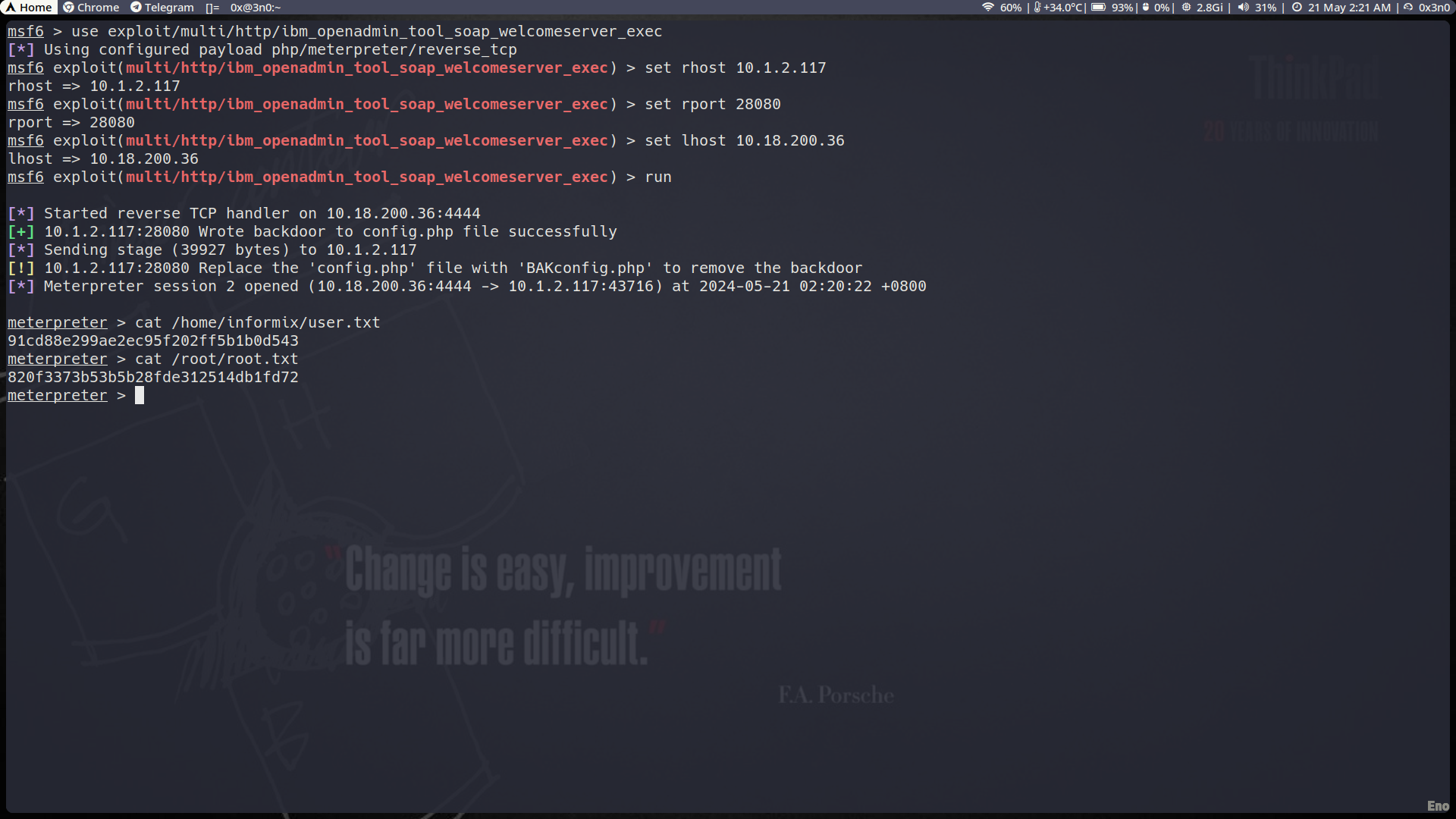
Task: Switch to the Home workspace tag
Action: point(28,8)
